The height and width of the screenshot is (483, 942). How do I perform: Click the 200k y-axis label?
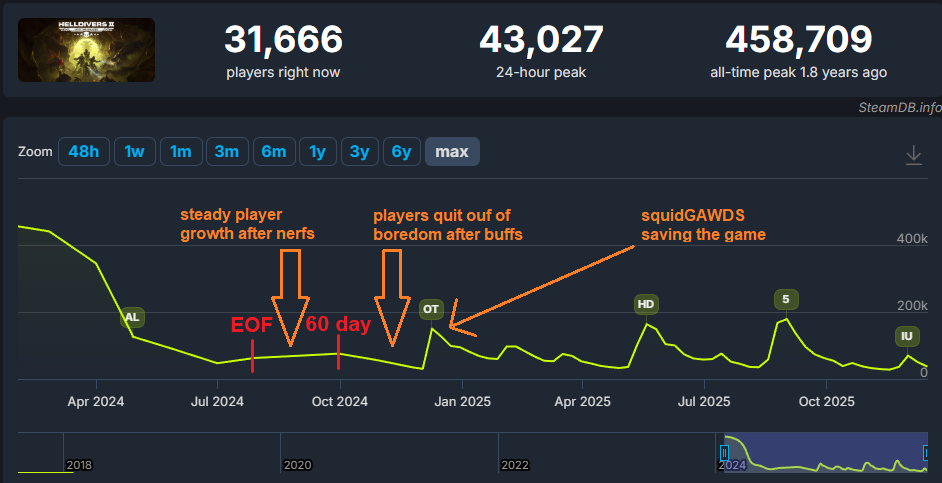(x=912, y=306)
